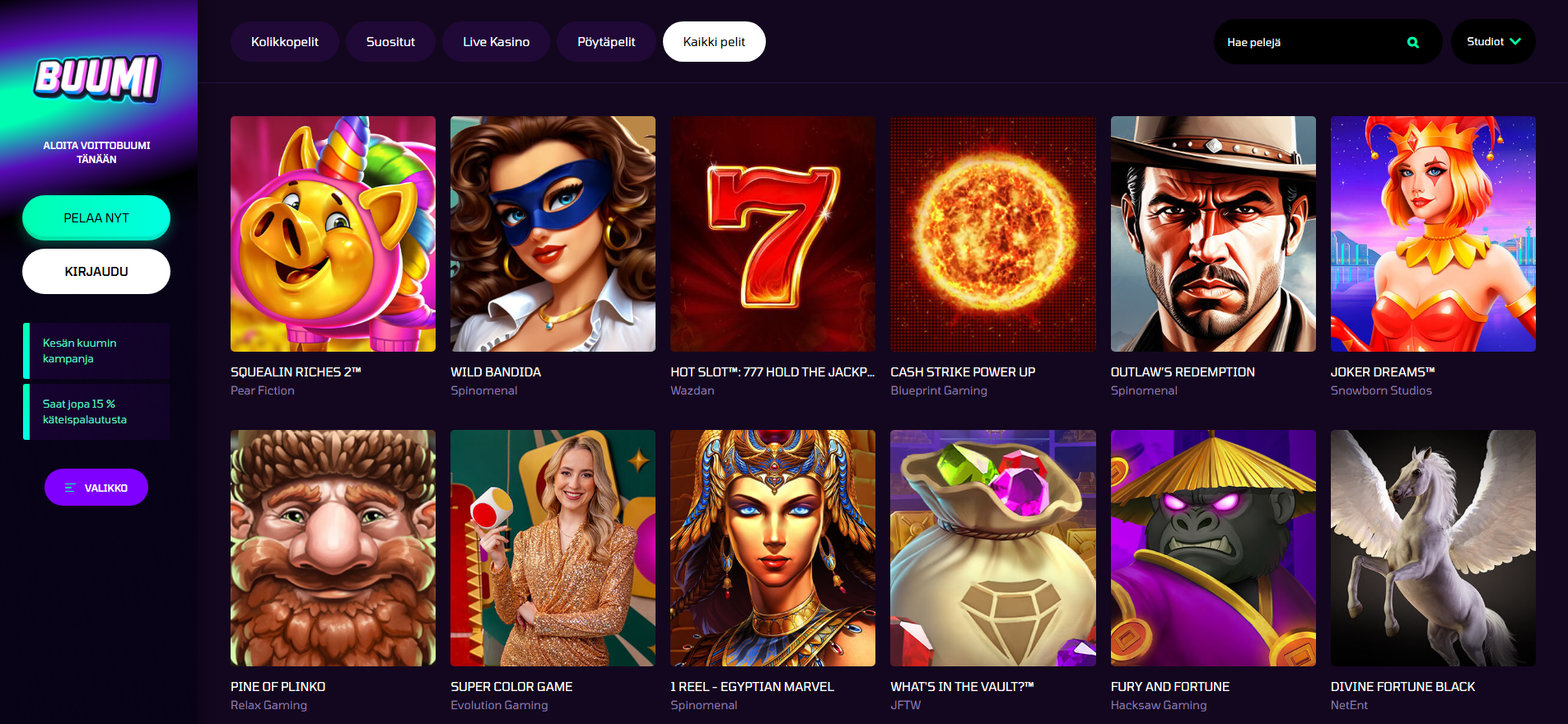Click the BUUMI logo

pos(98,78)
